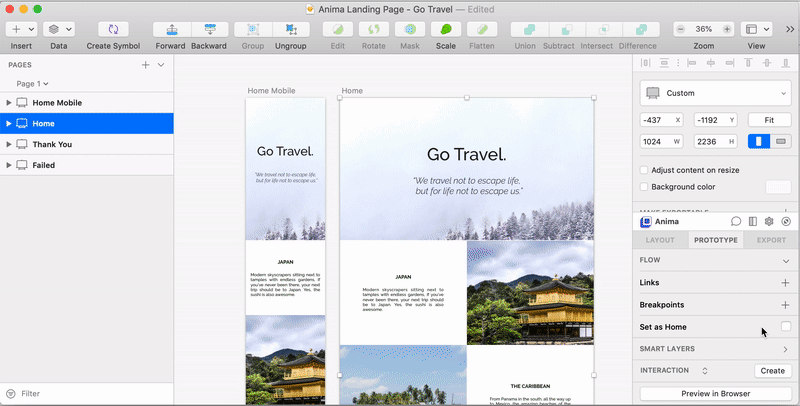Open the Anima chat bubble icon
The image size is (800, 406).
coord(736,221)
